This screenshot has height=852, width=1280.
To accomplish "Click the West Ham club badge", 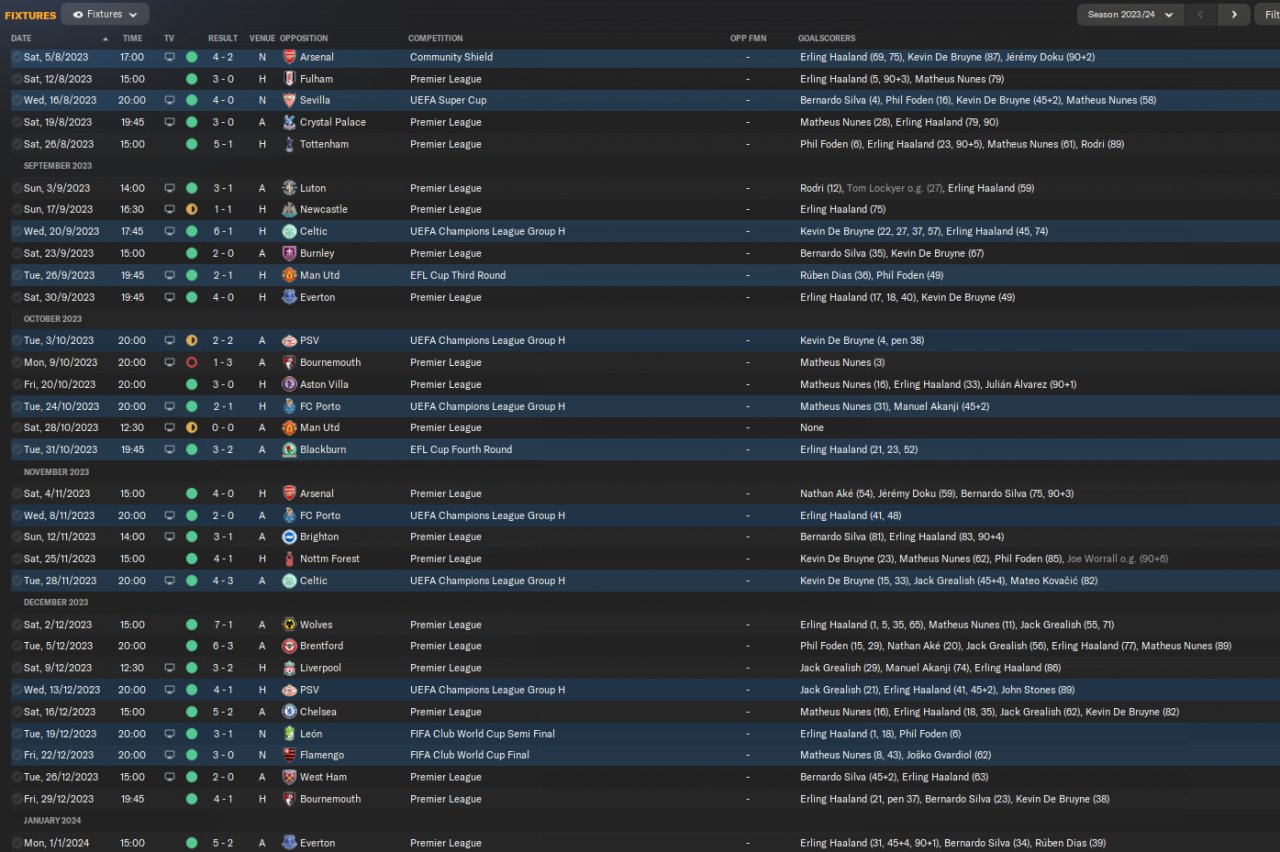I will coord(290,777).
